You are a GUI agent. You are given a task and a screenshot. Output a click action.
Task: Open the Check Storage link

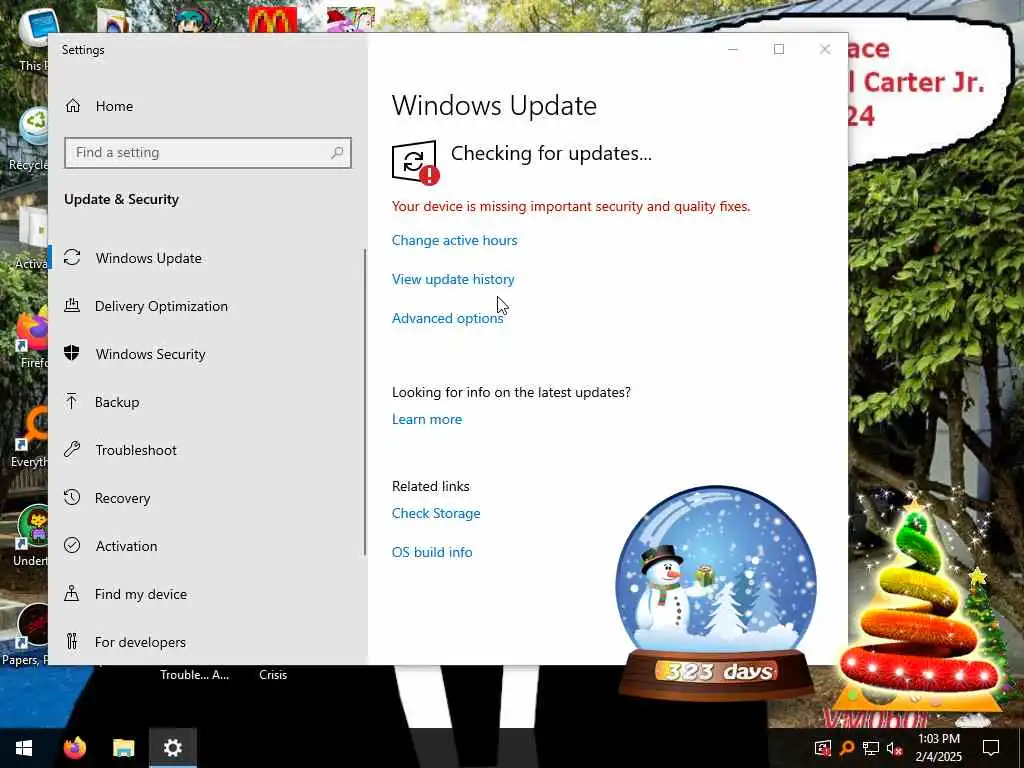tap(436, 513)
